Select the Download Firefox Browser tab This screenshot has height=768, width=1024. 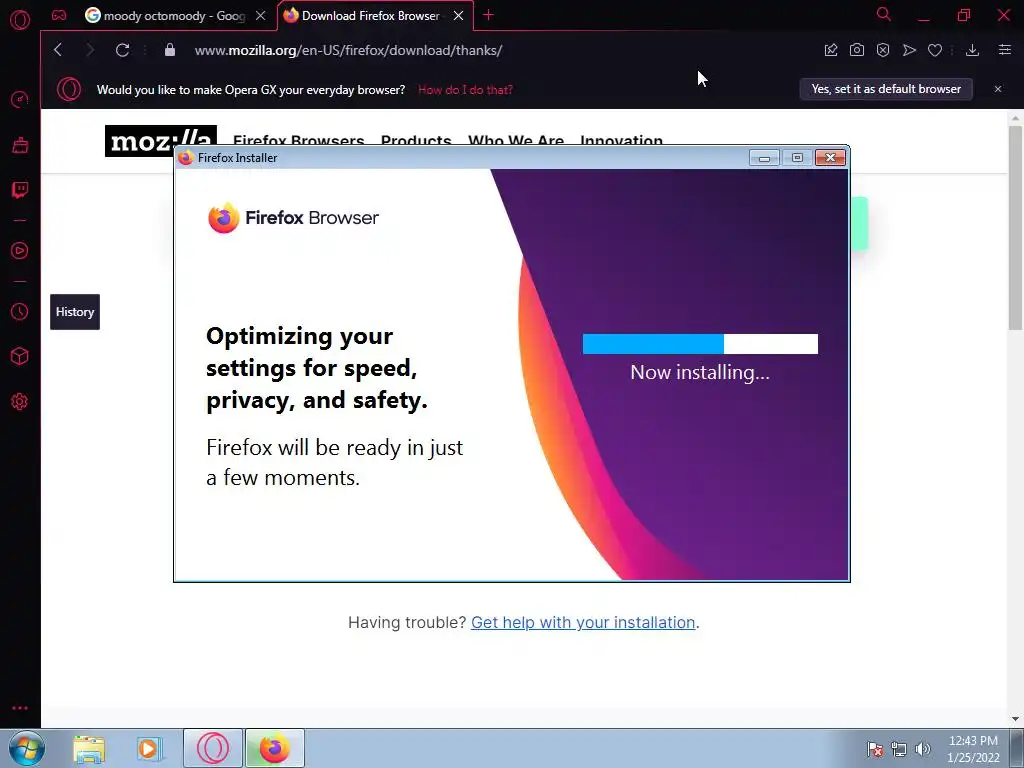pyautogui.click(x=370, y=16)
